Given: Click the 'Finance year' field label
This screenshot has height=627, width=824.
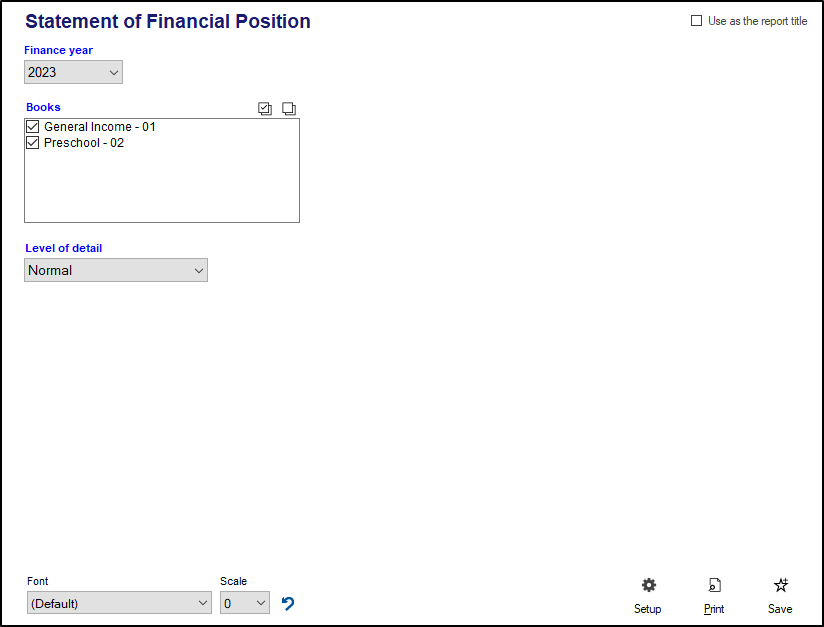Looking at the screenshot, I should coord(59,50).
